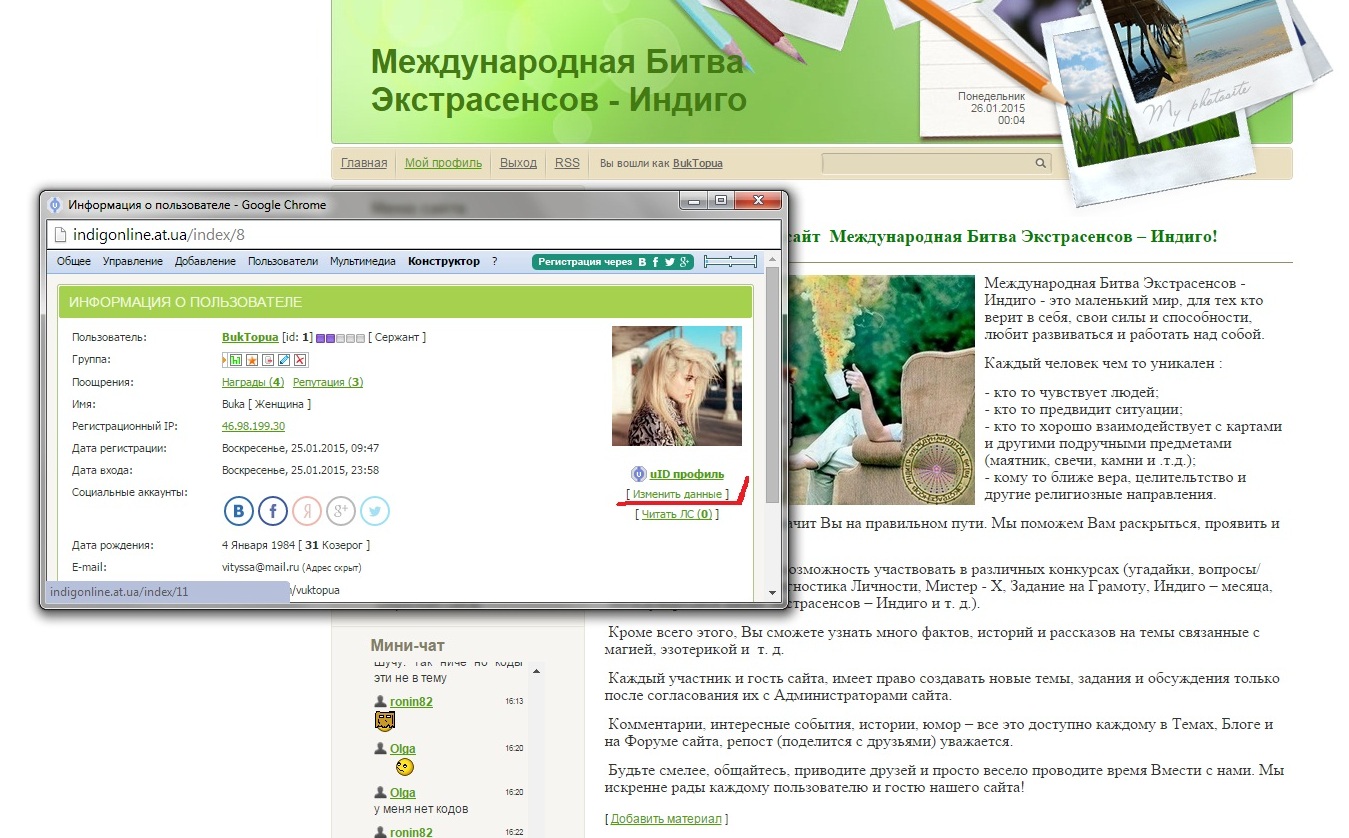Click popup window vertical scrollbar

pyautogui.click(x=771, y=385)
